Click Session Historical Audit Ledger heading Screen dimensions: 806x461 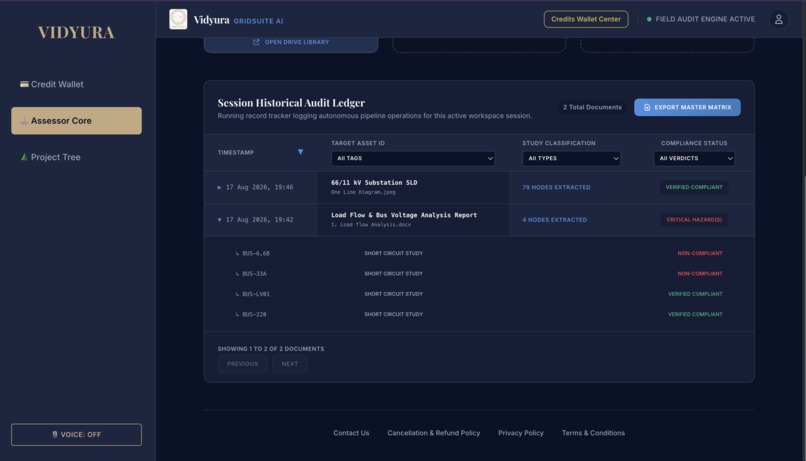(x=291, y=103)
